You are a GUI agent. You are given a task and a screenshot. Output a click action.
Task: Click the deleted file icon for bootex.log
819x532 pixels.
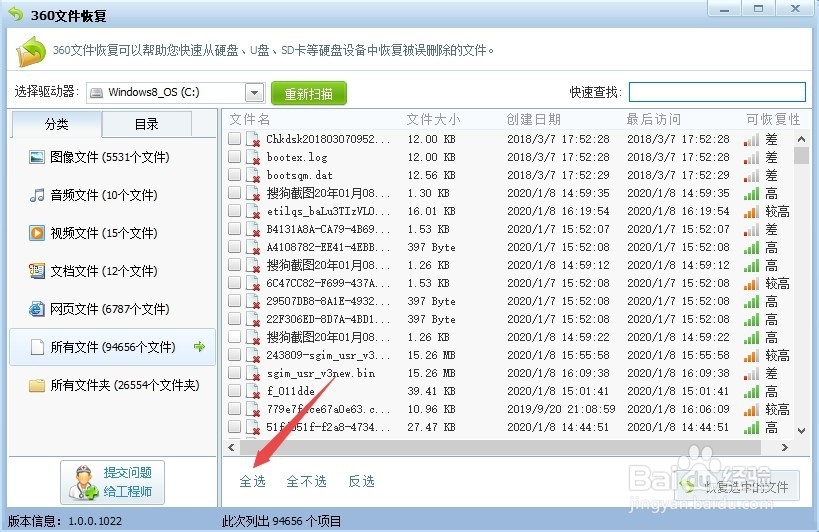[253, 157]
